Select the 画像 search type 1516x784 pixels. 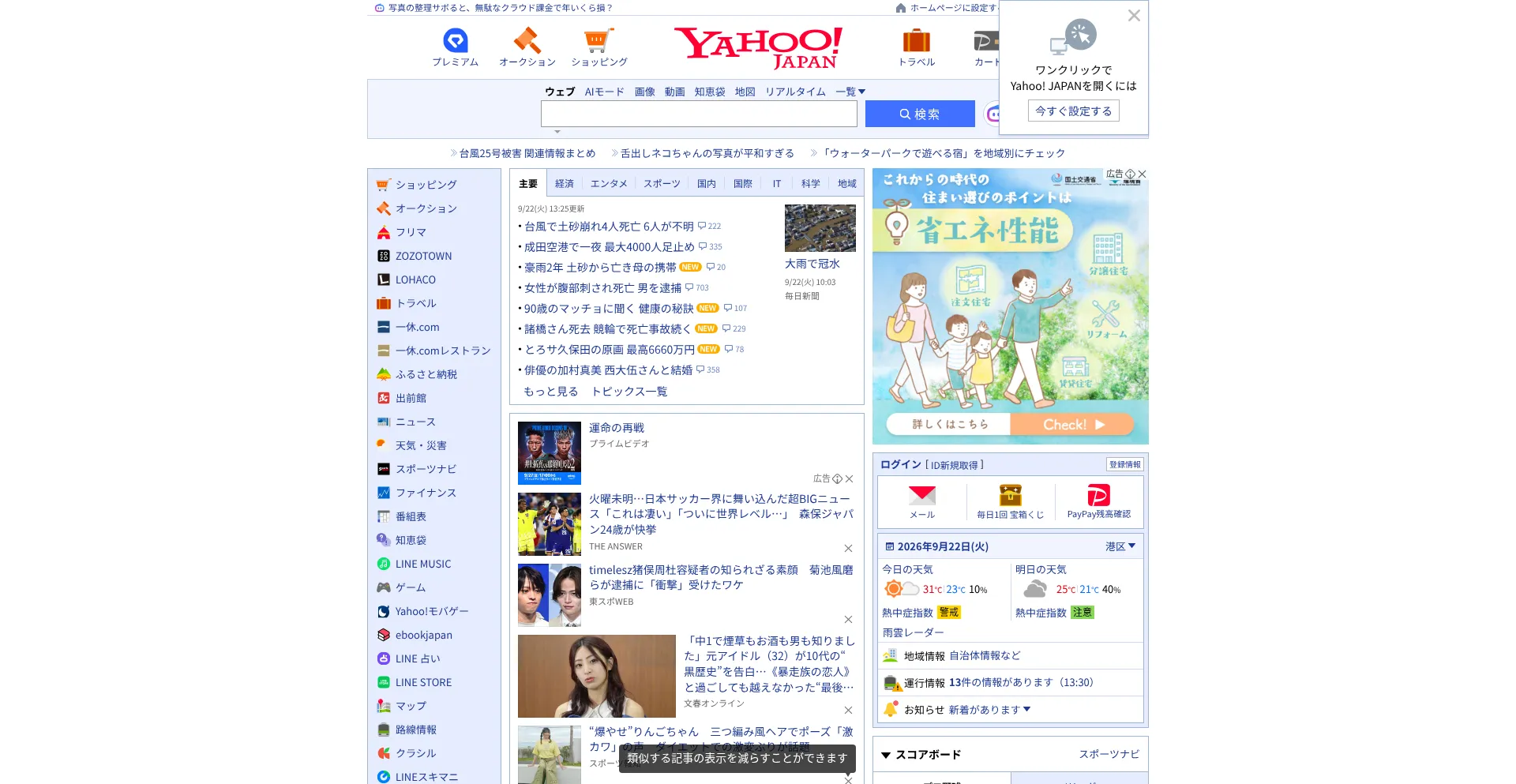point(645,92)
